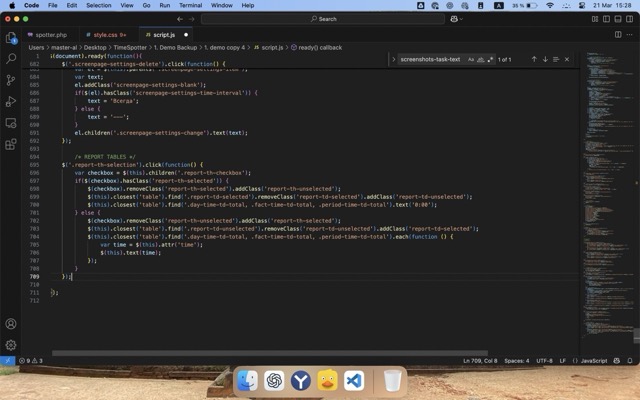Open the Run and Debug view
The height and width of the screenshot is (400, 640).
tap(11, 101)
